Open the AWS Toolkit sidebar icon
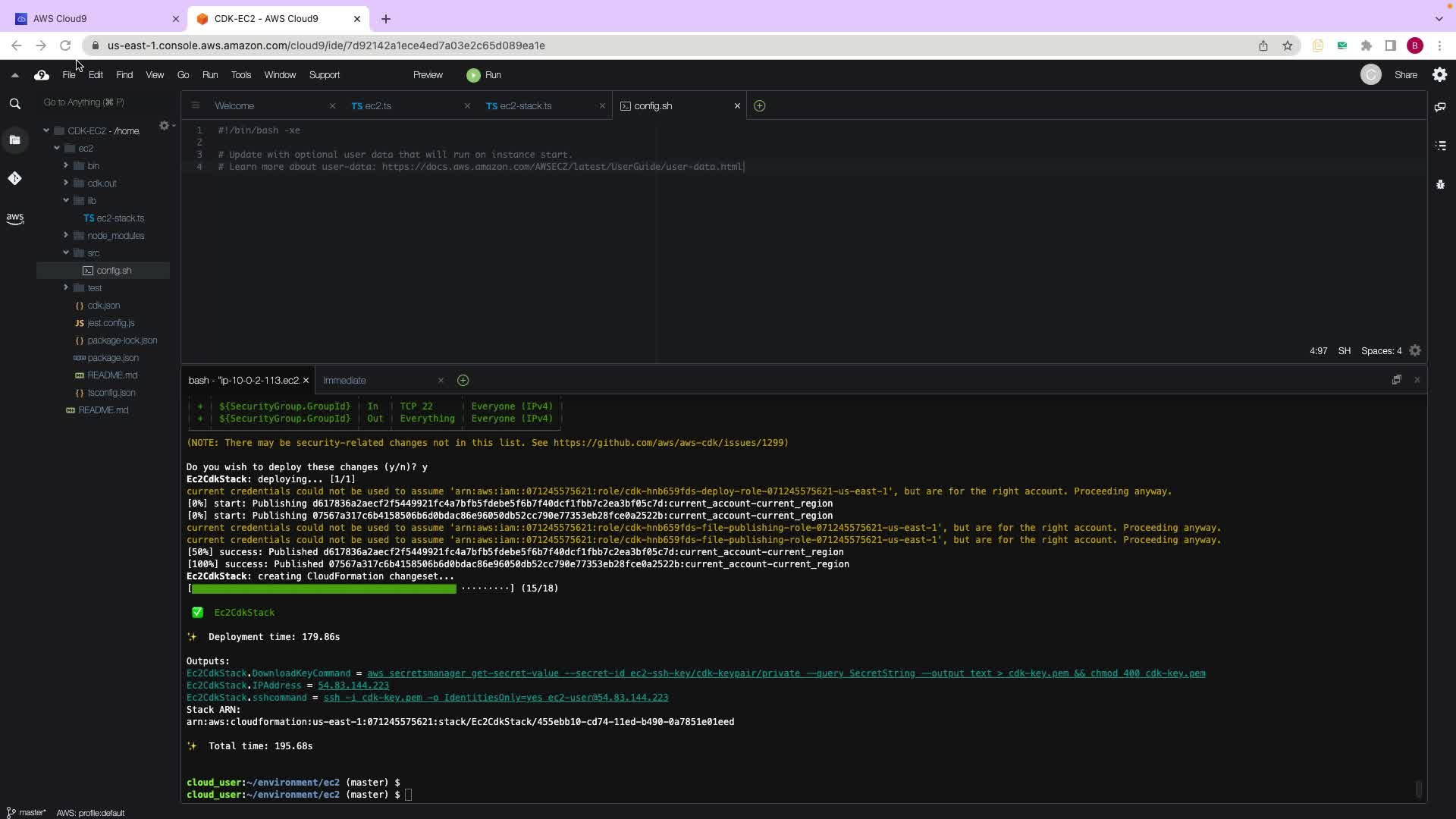Viewport: 1456px width, 819px height. pos(14,218)
